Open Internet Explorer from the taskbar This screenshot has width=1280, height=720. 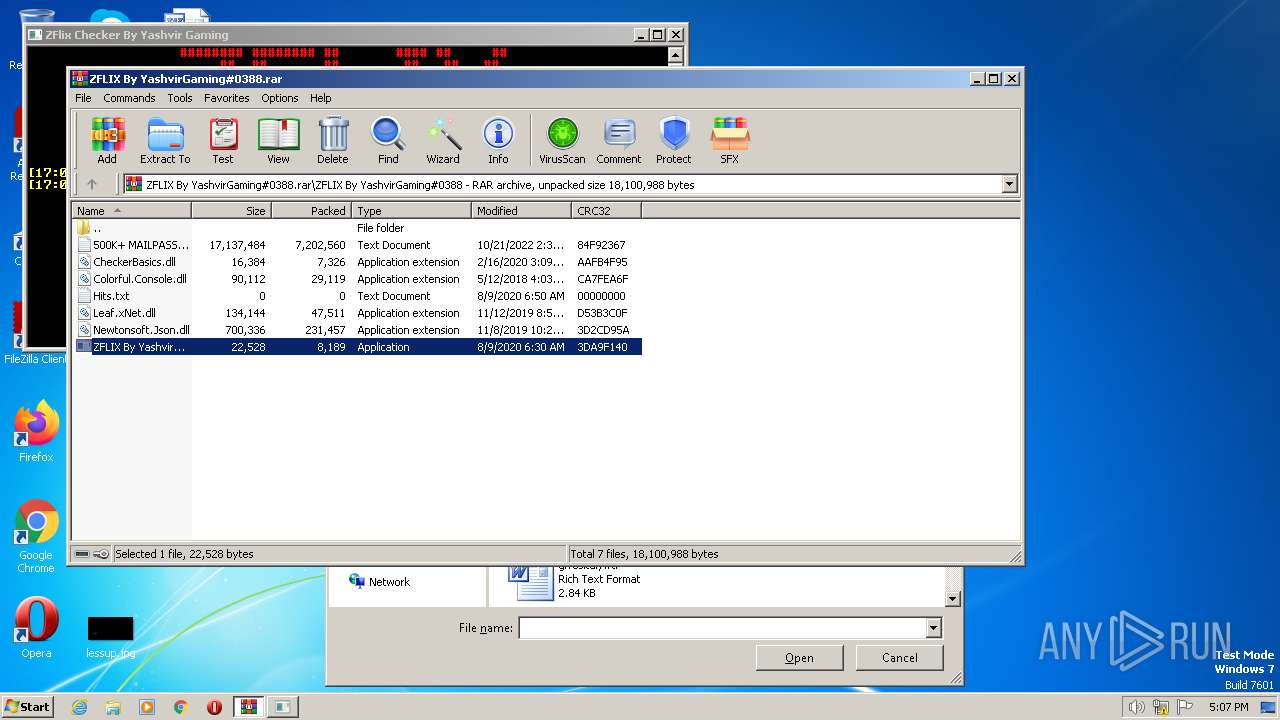[x=79, y=707]
